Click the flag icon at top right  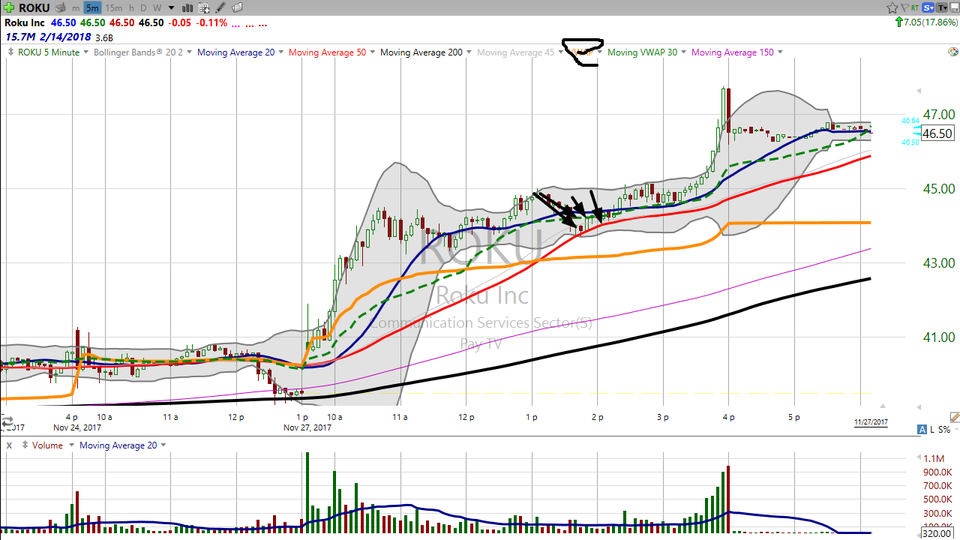(x=904, y=7)
